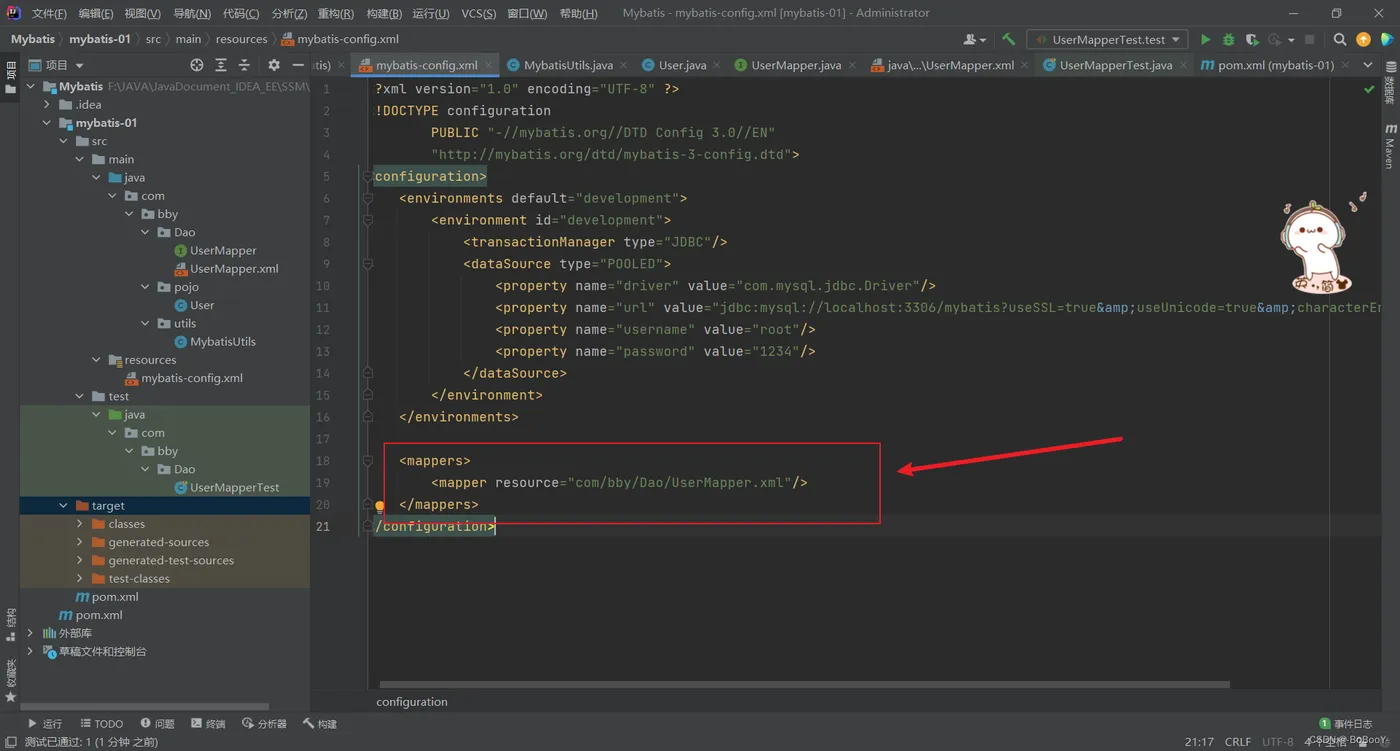Collapse the mybatis-01 module node
This screenshot has height=751, width=1400.
47,123
